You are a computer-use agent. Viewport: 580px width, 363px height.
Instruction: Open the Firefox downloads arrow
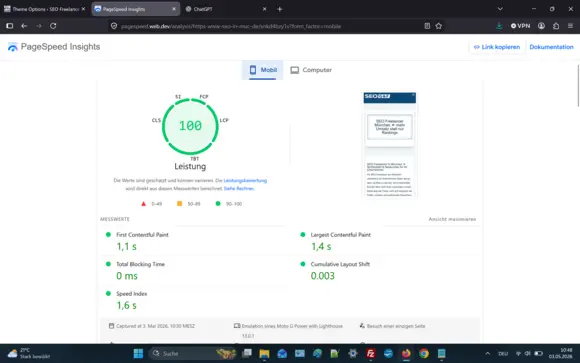point(499,26)
